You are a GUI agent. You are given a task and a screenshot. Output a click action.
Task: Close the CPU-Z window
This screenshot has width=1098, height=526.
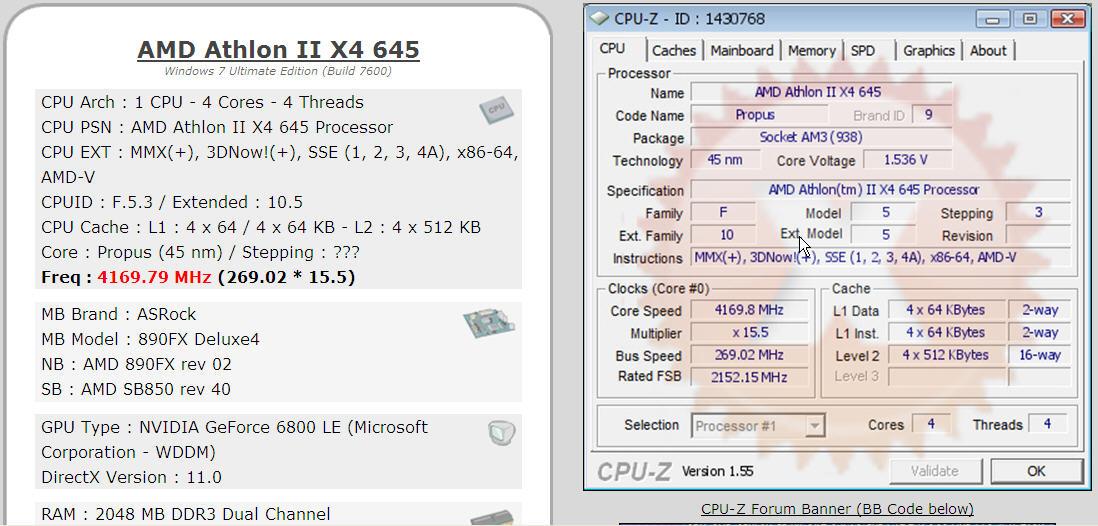click(x=1066, y=19)
